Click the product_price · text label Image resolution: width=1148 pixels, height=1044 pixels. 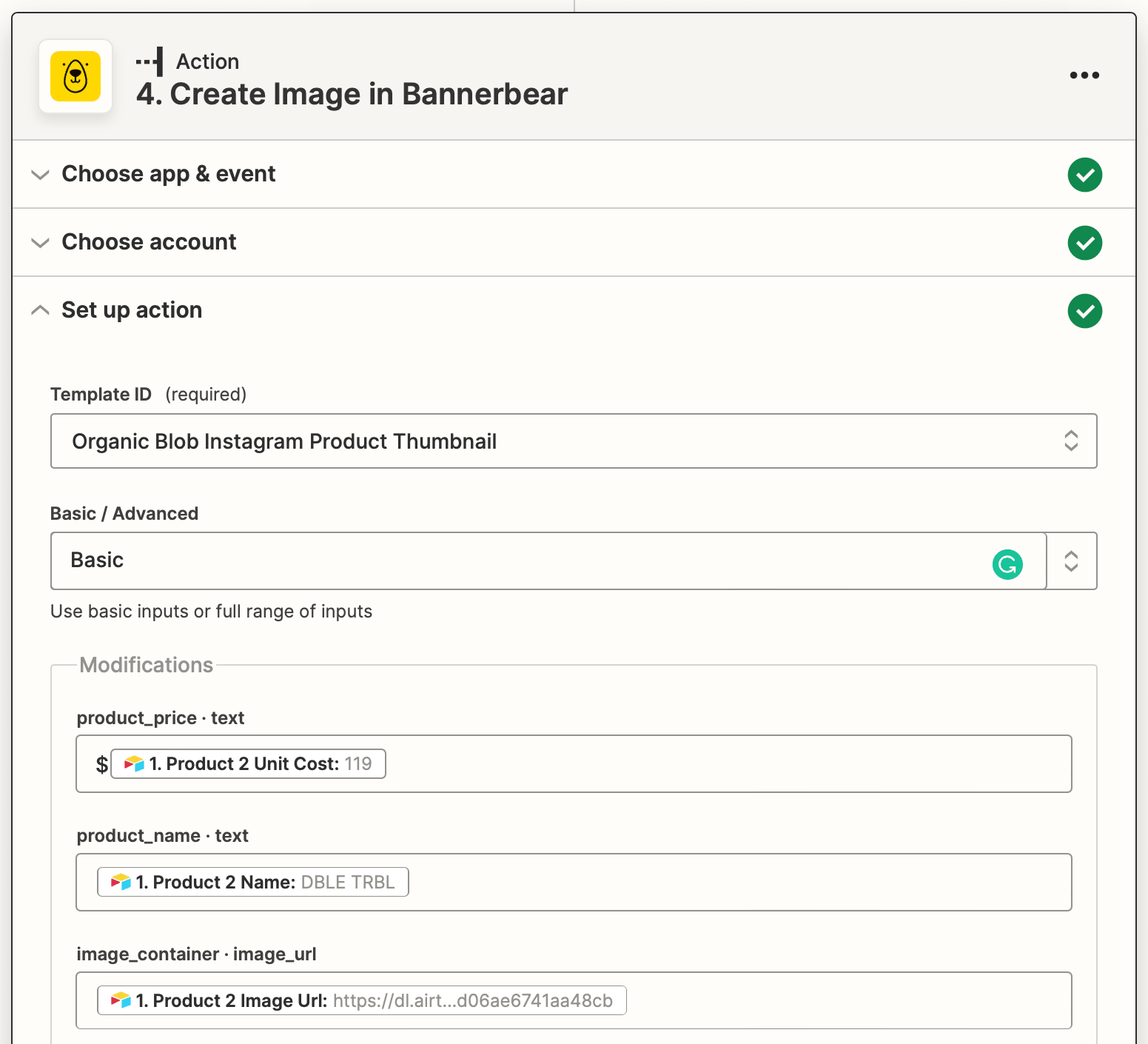tap(161, 718)
